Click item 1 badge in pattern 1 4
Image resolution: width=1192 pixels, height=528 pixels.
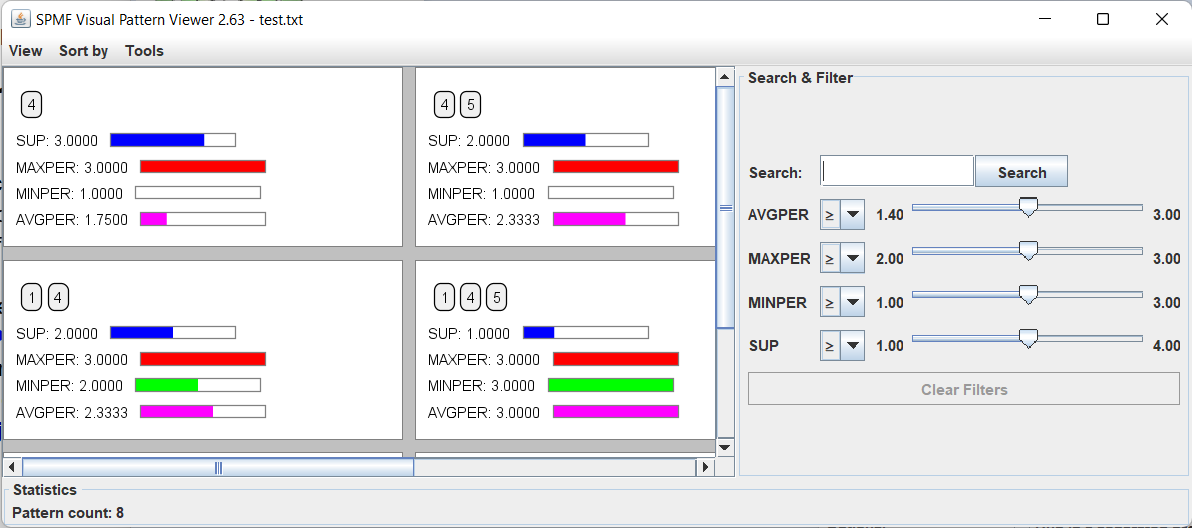click(31, 297)
